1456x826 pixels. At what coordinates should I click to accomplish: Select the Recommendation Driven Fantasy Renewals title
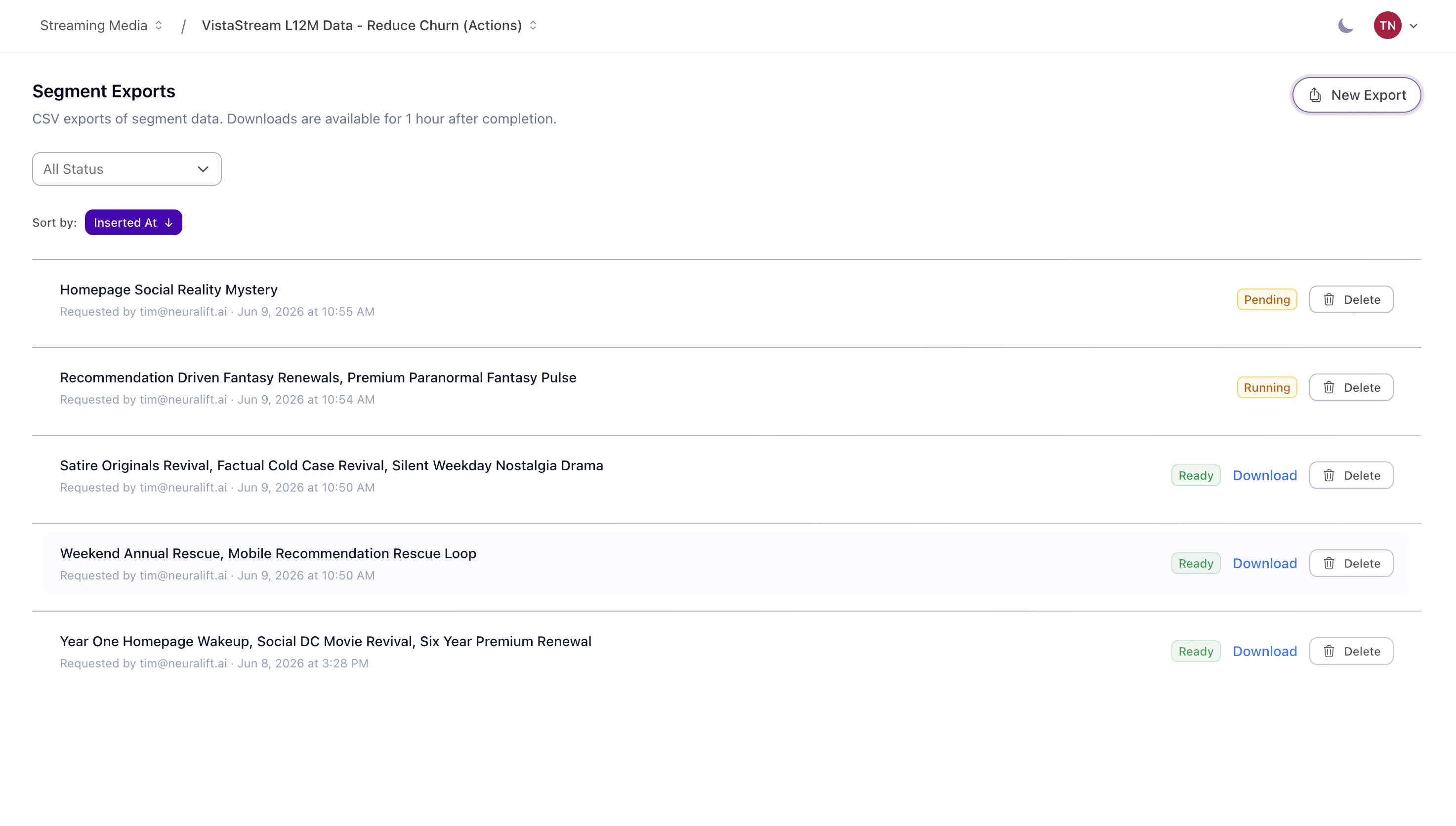tap(318, 378)
